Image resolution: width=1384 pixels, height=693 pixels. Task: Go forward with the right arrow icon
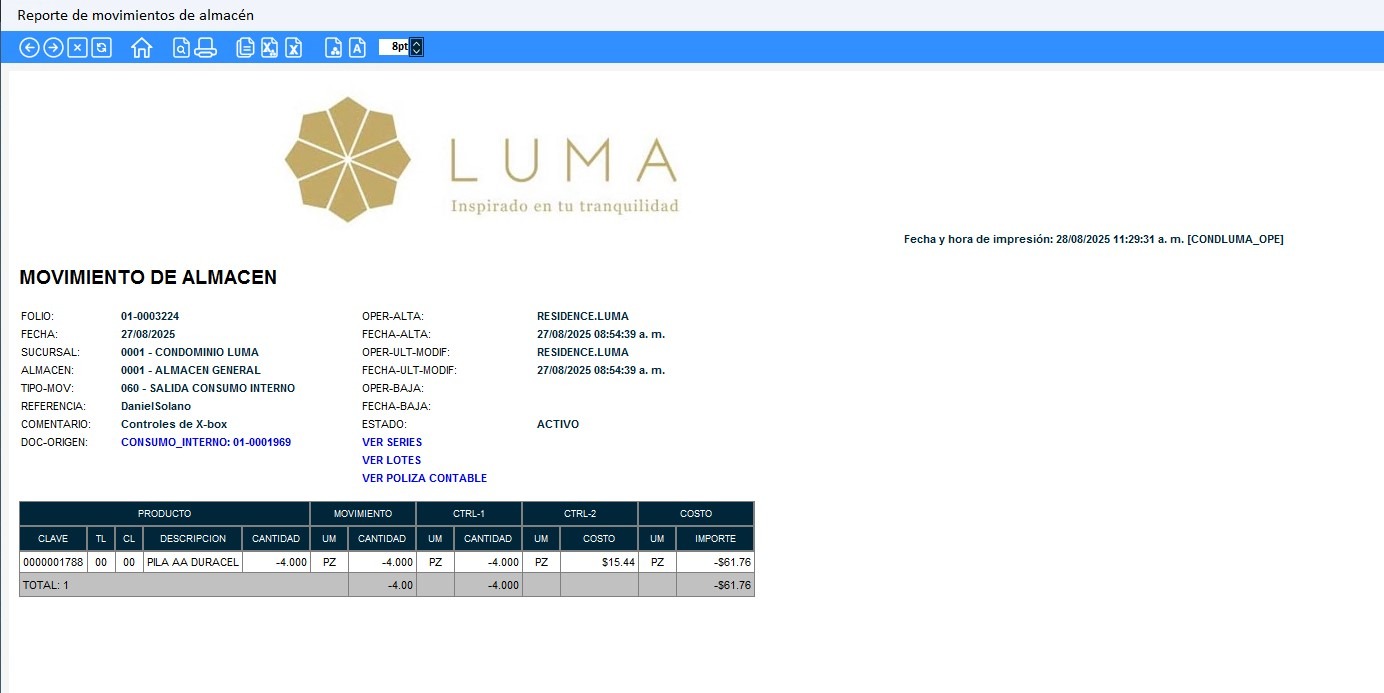53,47
